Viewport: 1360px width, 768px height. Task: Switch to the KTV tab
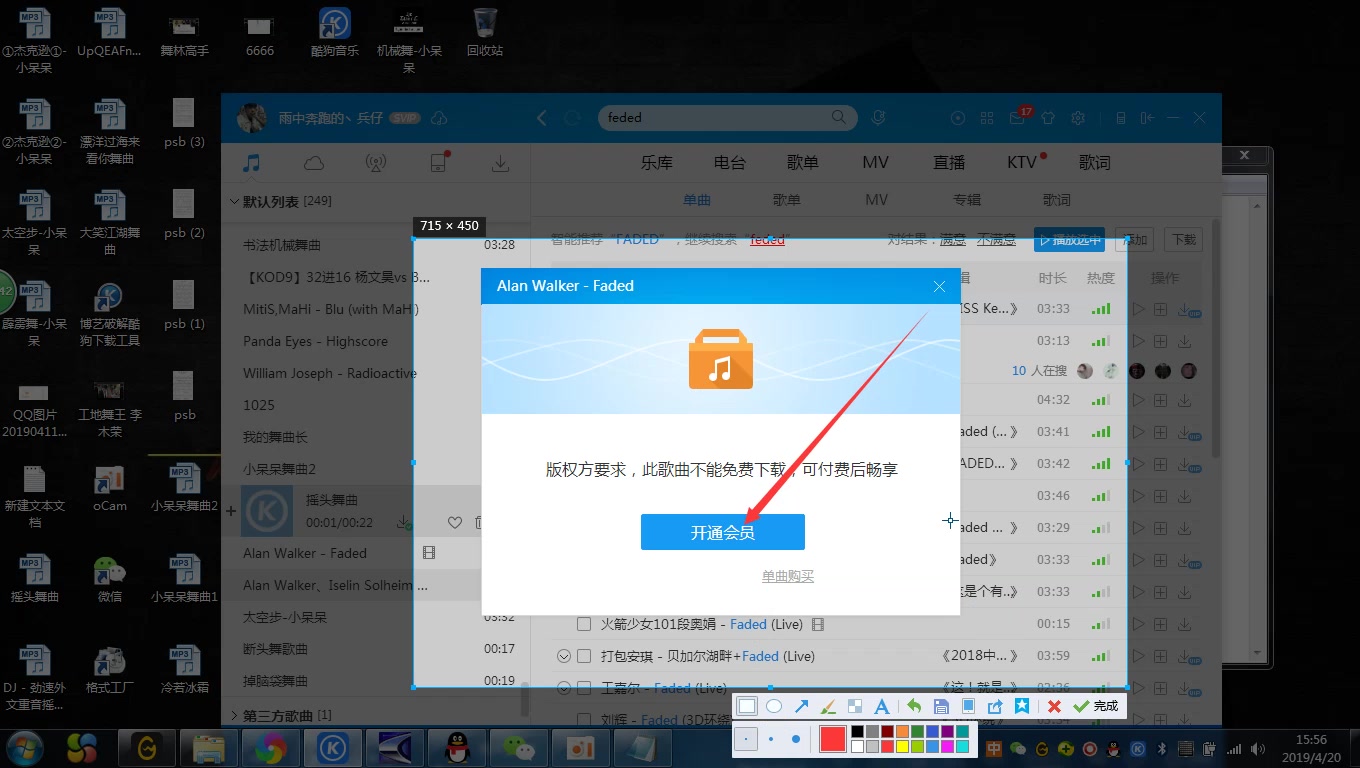[x=1022, y=162]
